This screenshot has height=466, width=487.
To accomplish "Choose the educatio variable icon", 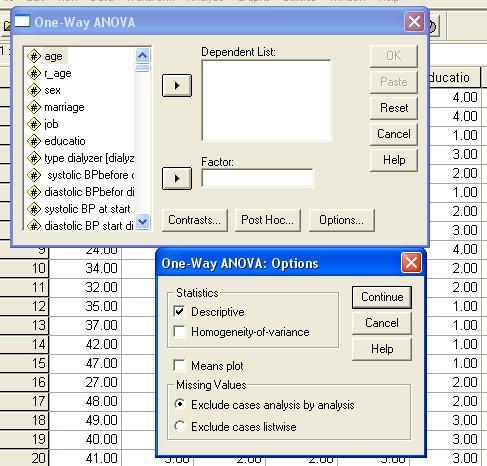I will point(34,141).
